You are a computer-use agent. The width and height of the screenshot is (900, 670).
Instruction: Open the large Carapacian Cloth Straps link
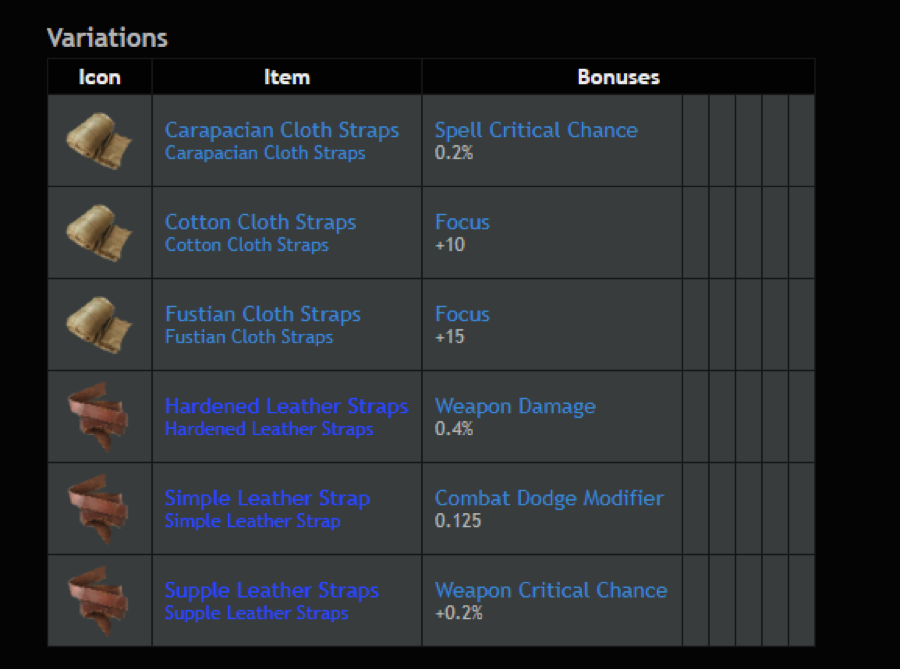click(282, 130)
